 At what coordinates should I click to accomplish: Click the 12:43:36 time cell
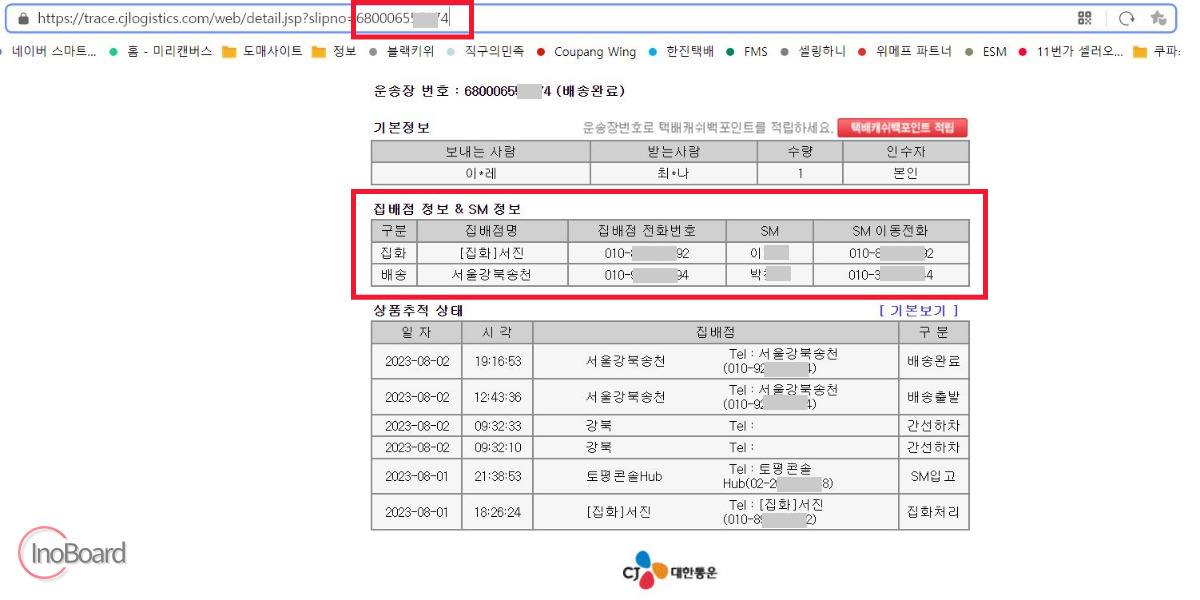tap(497, 397)
